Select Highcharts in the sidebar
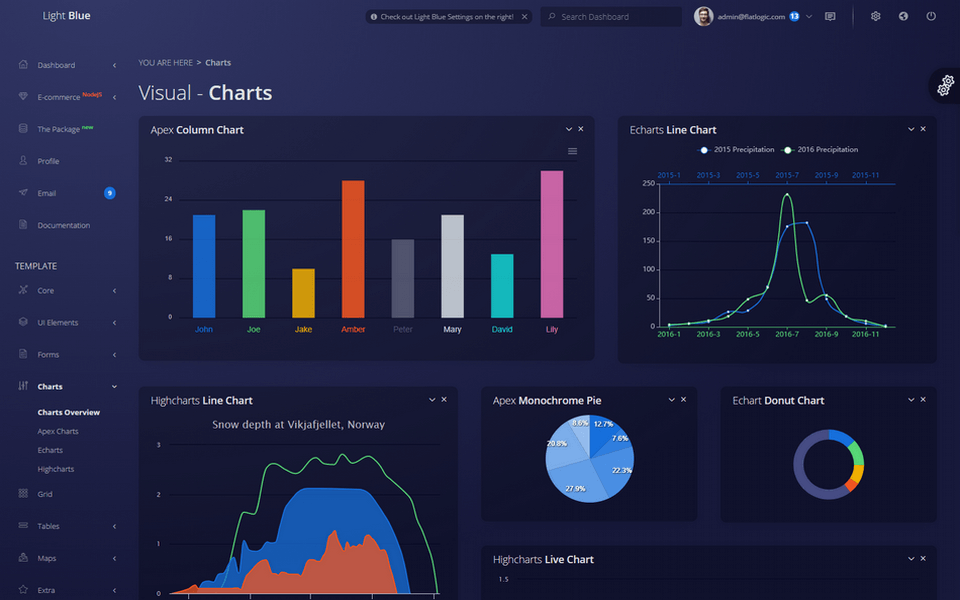 56,469
